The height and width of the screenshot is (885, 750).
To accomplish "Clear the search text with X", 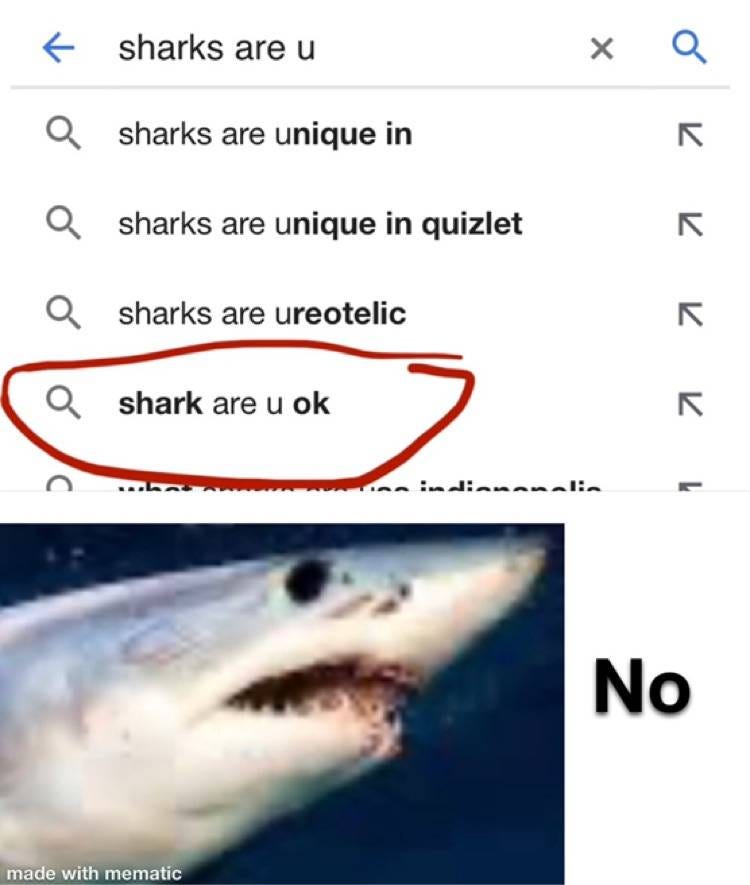I will [x=602, y=49].
